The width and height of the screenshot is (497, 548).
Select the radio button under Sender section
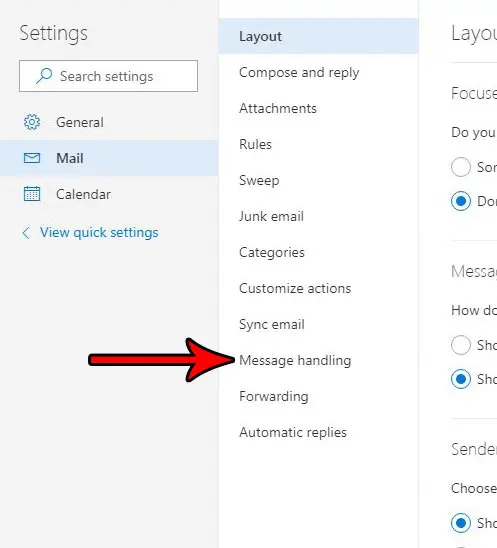(x=461, y=523)
